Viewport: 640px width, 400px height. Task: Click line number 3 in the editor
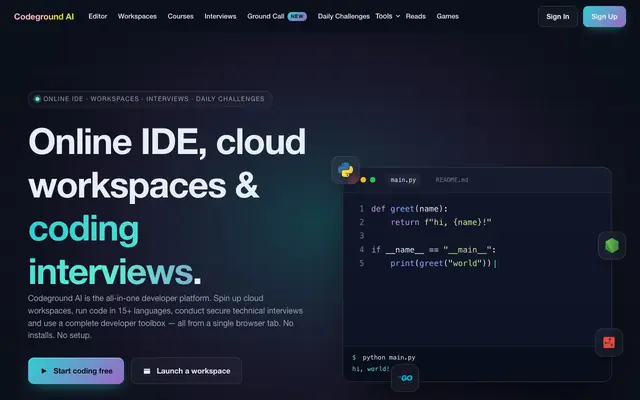tap(361, 236)
